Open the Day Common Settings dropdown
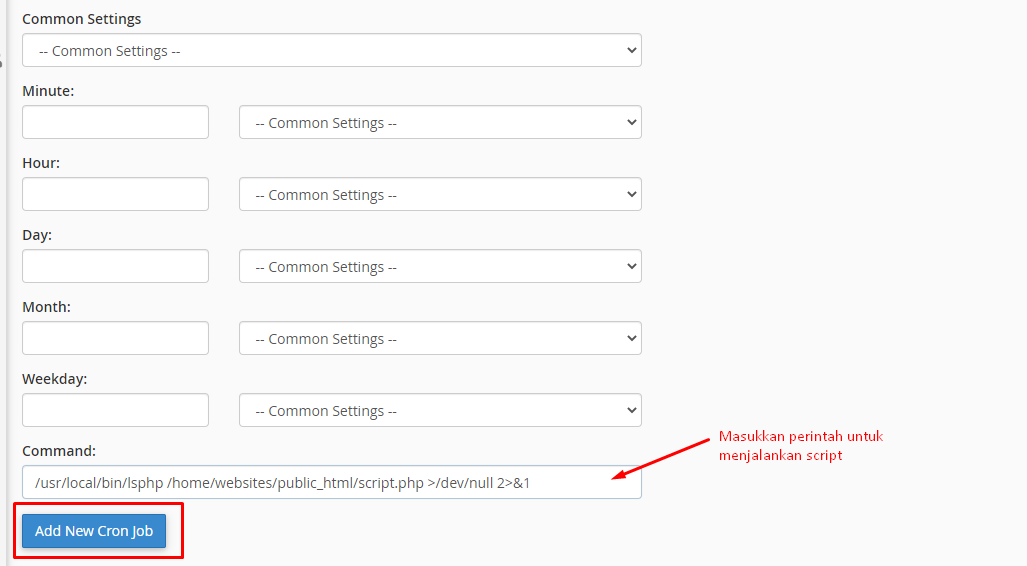 click(x=440, y=267)
